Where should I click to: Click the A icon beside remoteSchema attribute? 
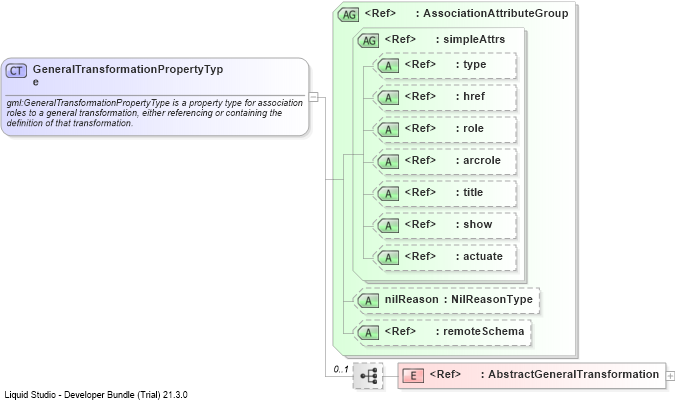[x=368, y=332]
